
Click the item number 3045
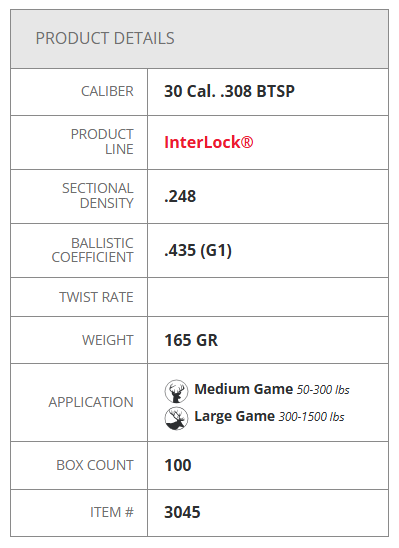click(182, 512)
